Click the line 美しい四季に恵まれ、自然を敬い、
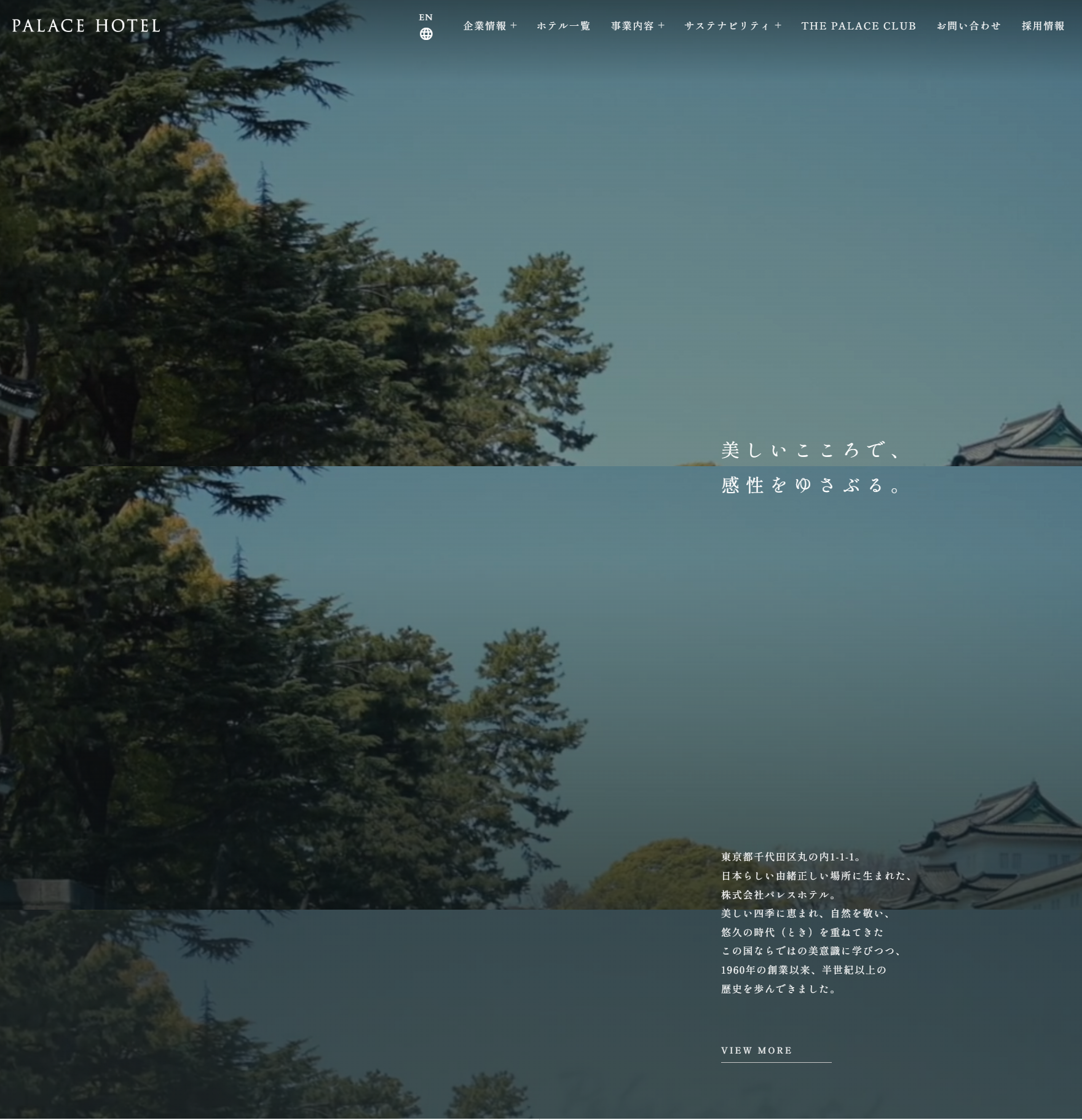Image resolution: width=1082 pixels, height=1120 pixels. pos(806,913)
